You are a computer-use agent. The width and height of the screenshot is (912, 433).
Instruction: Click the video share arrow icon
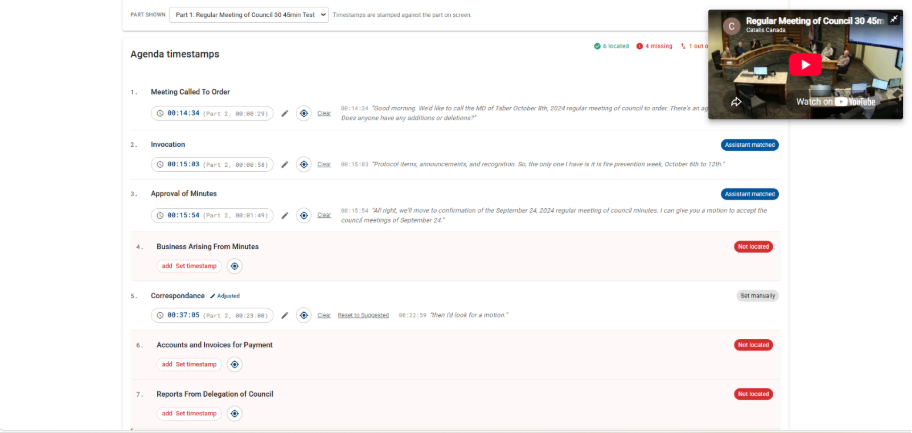click(x=736, y=102)
